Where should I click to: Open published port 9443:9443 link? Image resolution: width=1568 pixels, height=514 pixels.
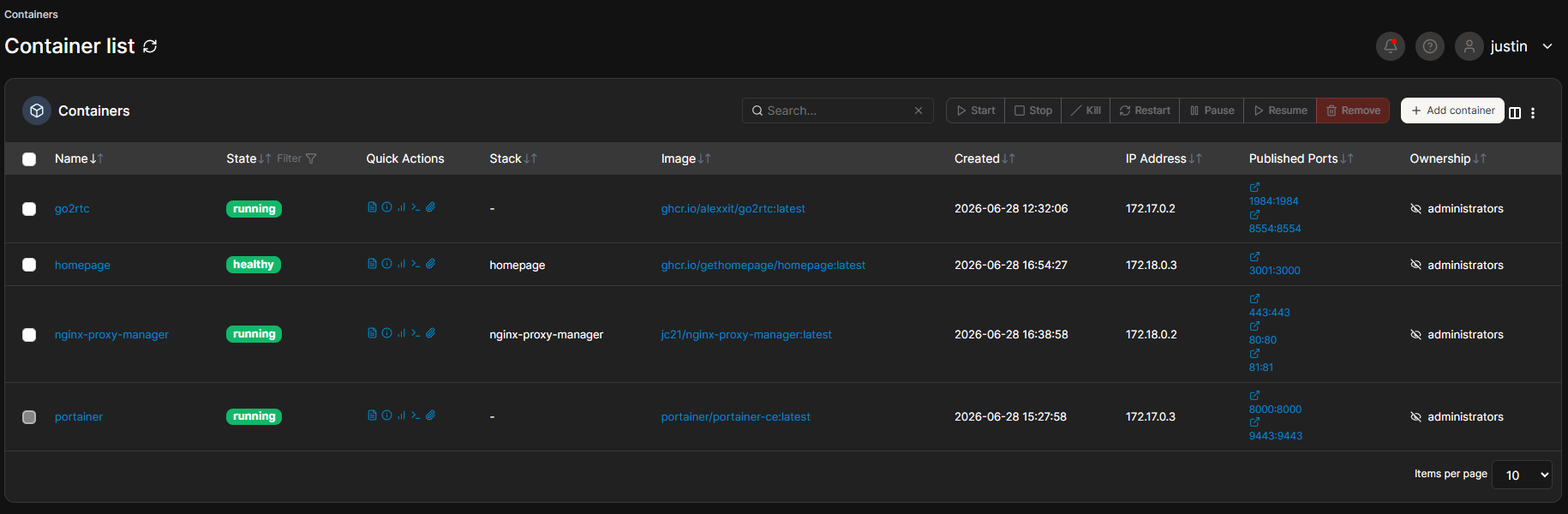tap(1275, 435)
